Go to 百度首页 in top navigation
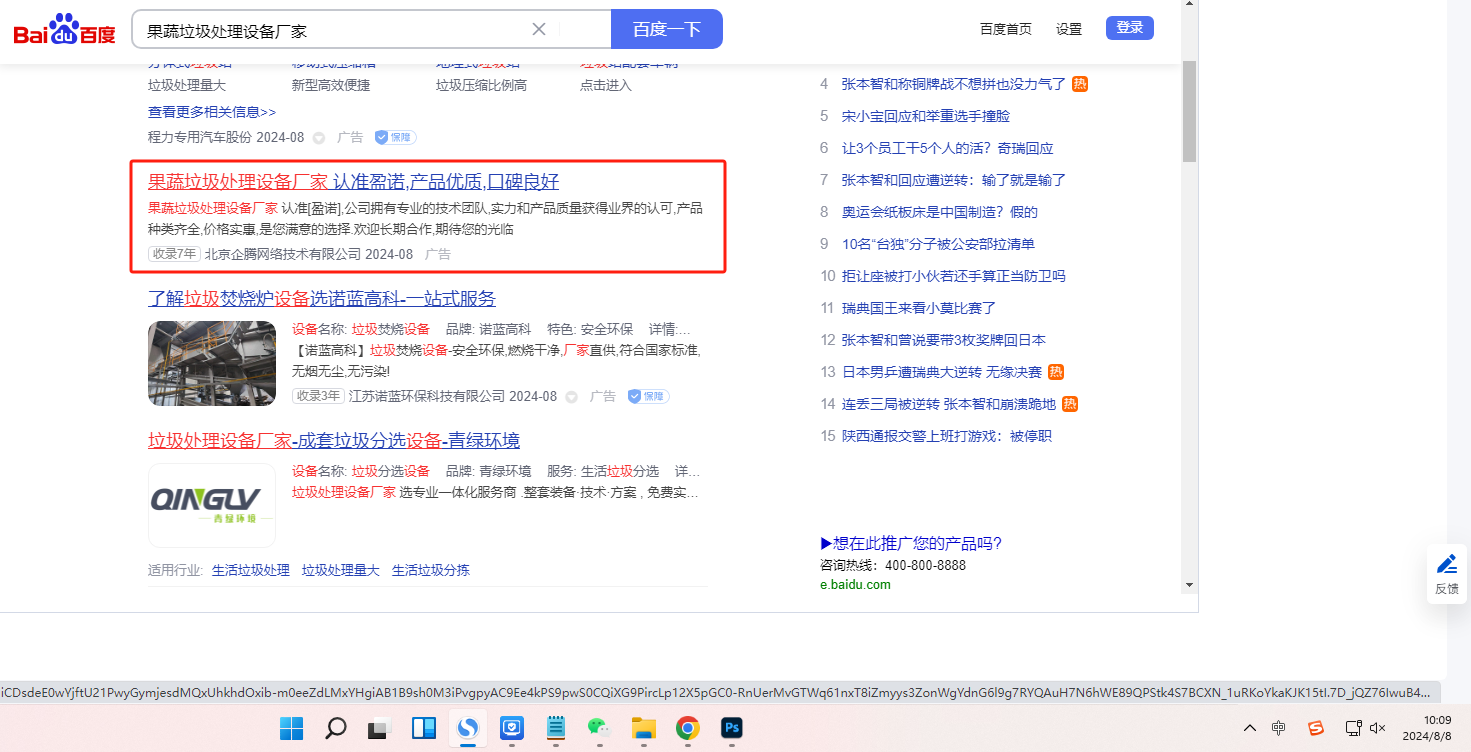1471x752 pixels. point(1005,29)
